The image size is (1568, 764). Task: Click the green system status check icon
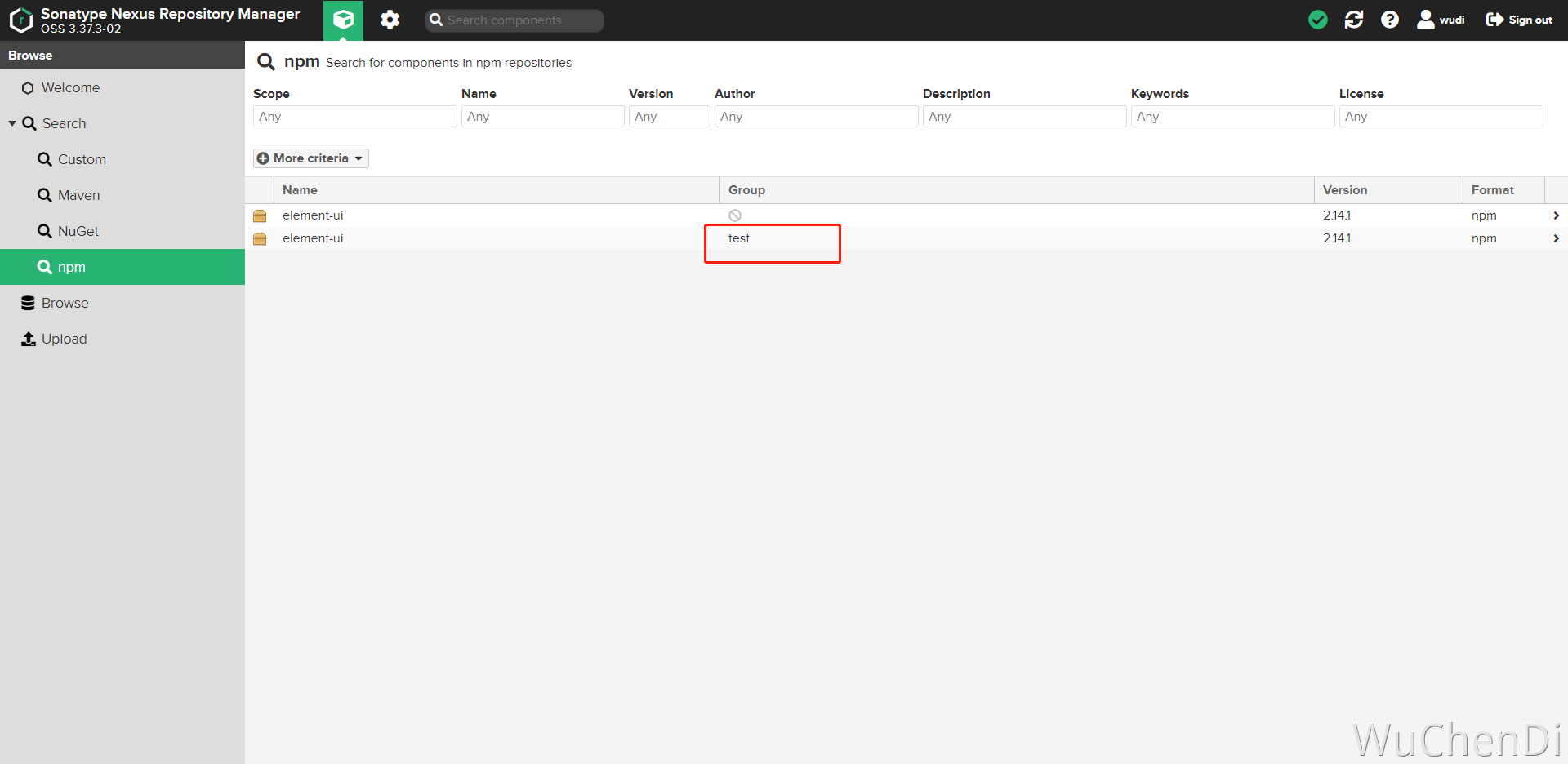coord(1318,20)
